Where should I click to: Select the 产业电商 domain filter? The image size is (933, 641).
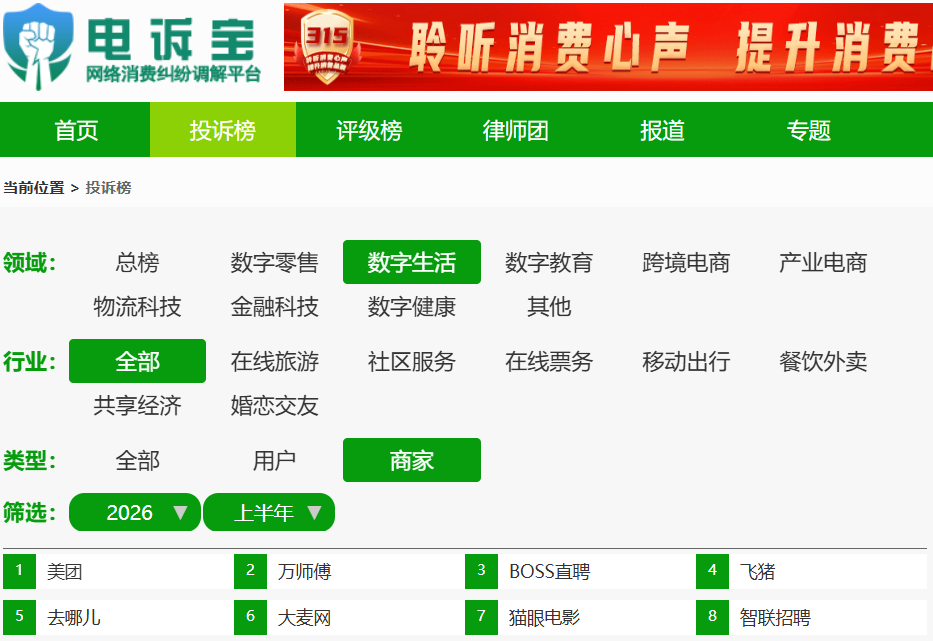pyautogui.click(x=823, y=262)
